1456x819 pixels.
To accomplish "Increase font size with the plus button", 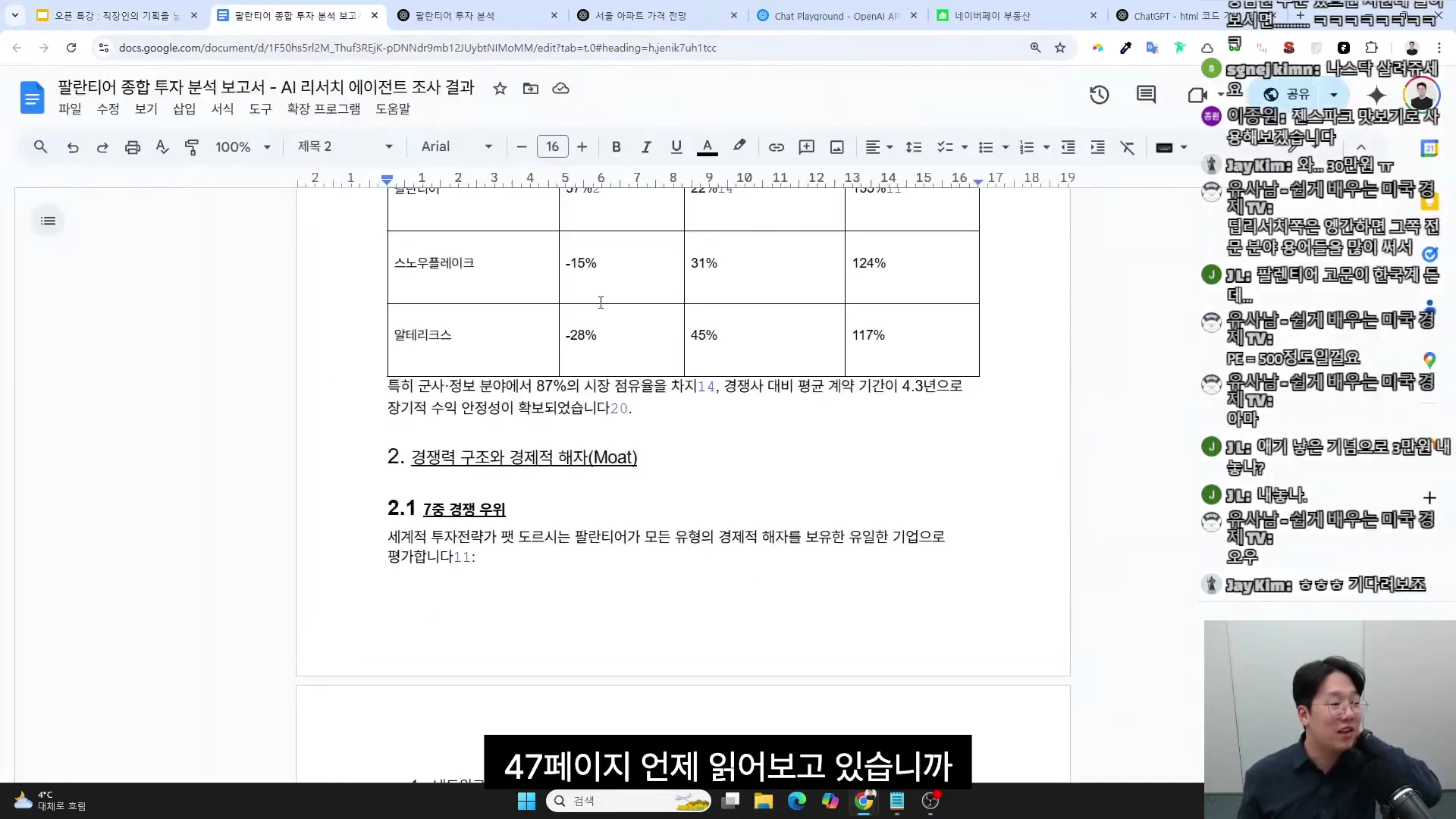I will click(x=582, y=147).
